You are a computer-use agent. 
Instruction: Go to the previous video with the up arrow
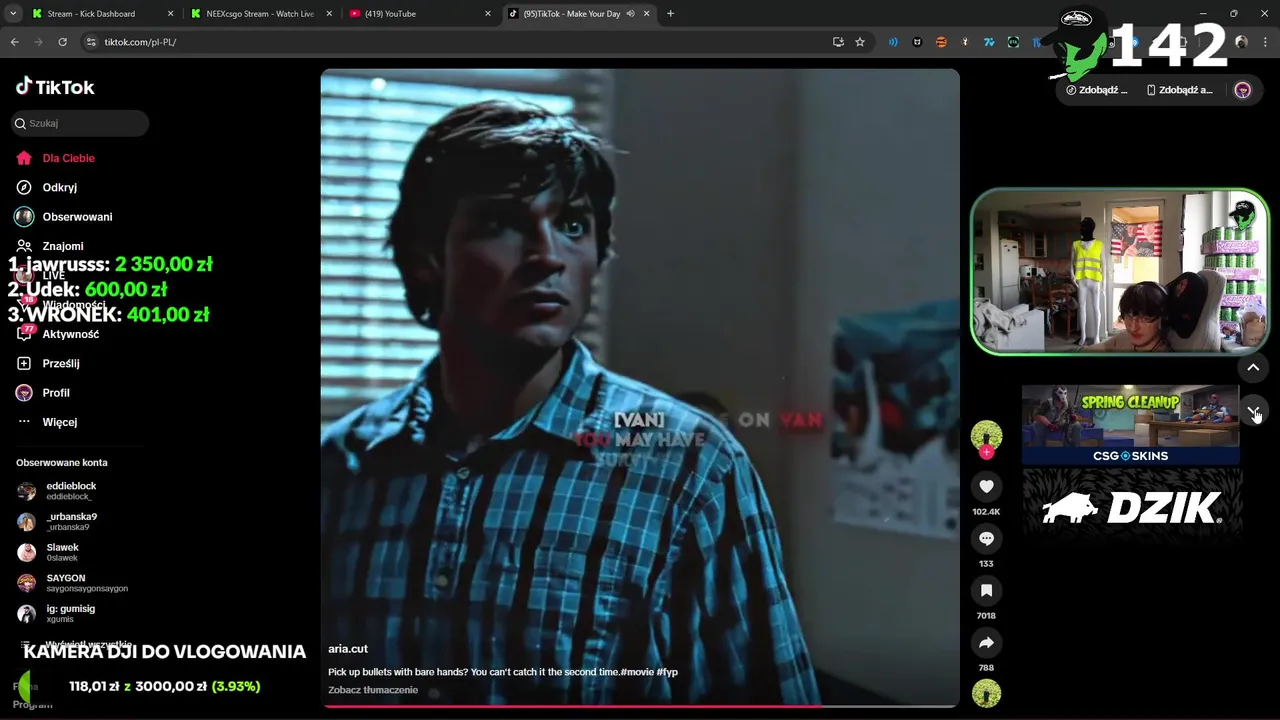point(1253,368)
